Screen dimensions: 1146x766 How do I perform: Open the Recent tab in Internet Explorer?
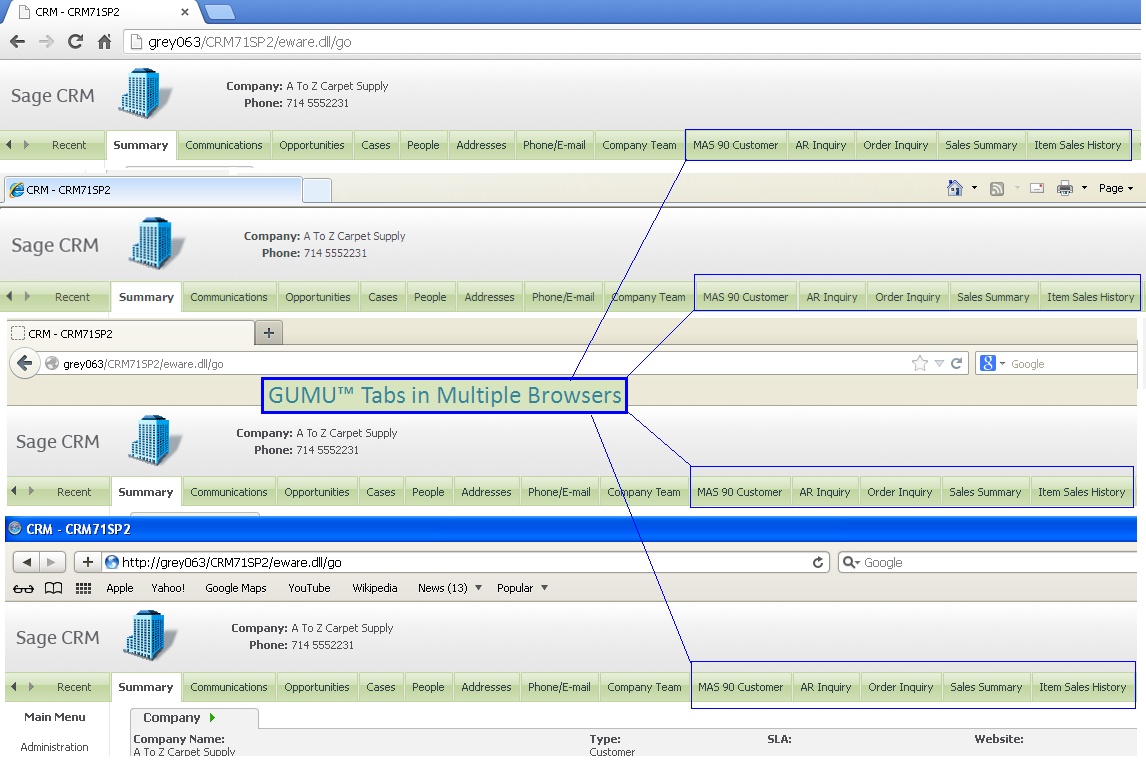pyautogui.click(x=72, y=297)
